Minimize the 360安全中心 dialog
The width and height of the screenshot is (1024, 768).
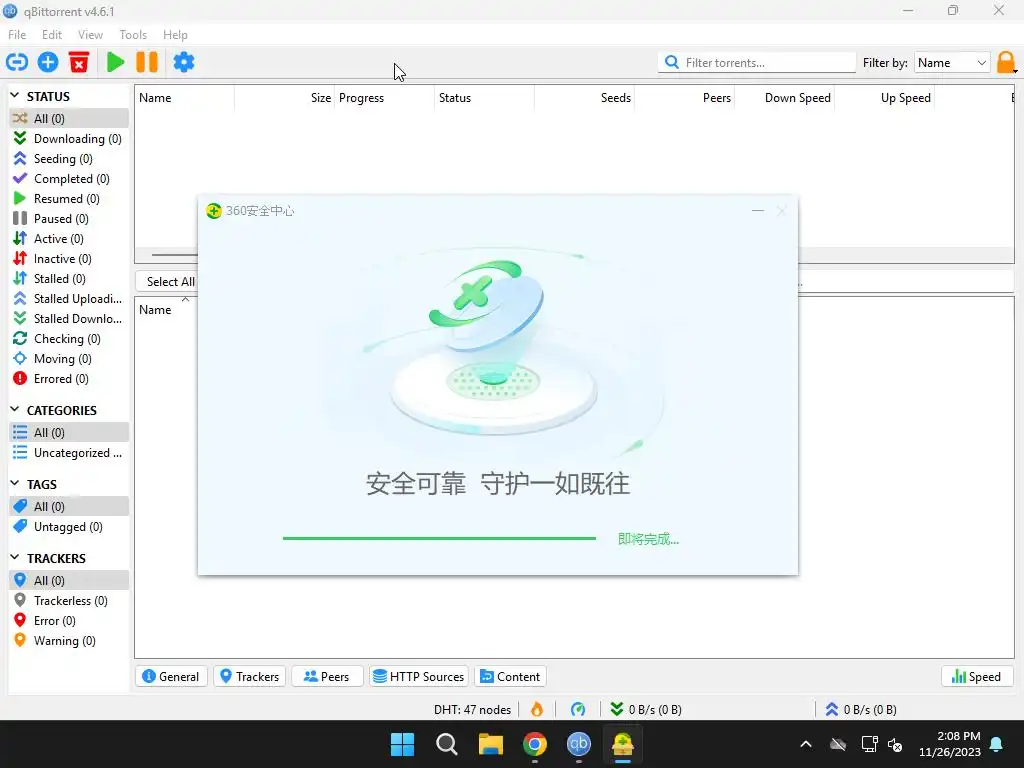758,210
